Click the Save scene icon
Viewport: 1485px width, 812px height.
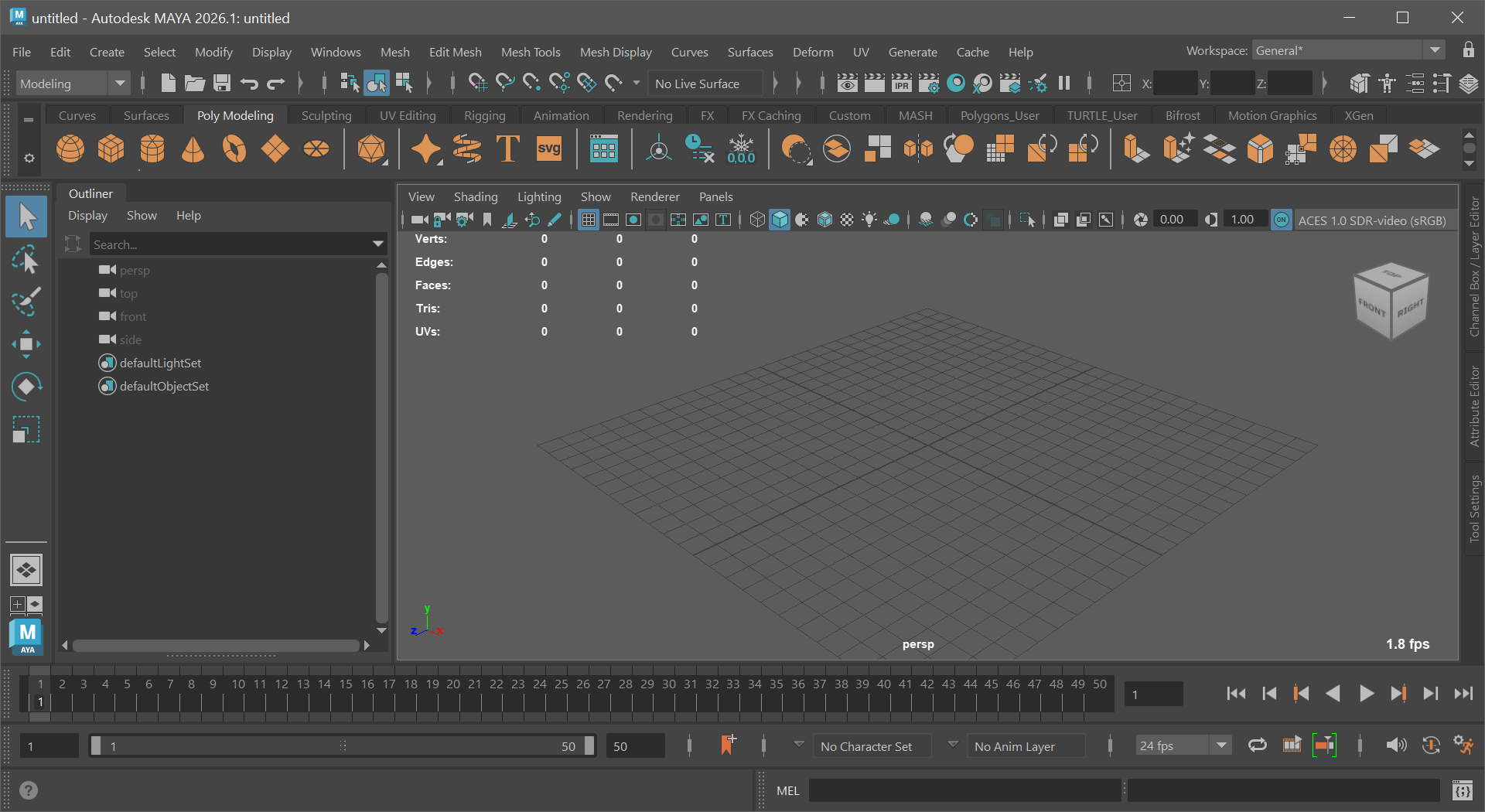222,83
